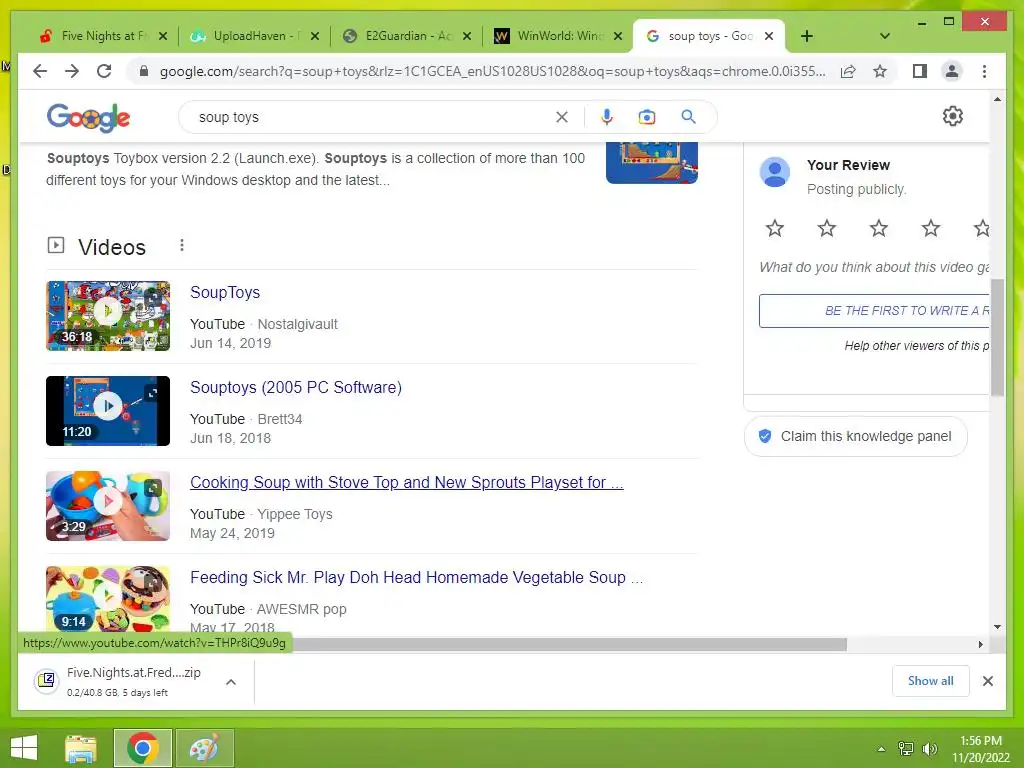Close the soup toys Google tab
1024x768 pixels.
coord(769,36)
